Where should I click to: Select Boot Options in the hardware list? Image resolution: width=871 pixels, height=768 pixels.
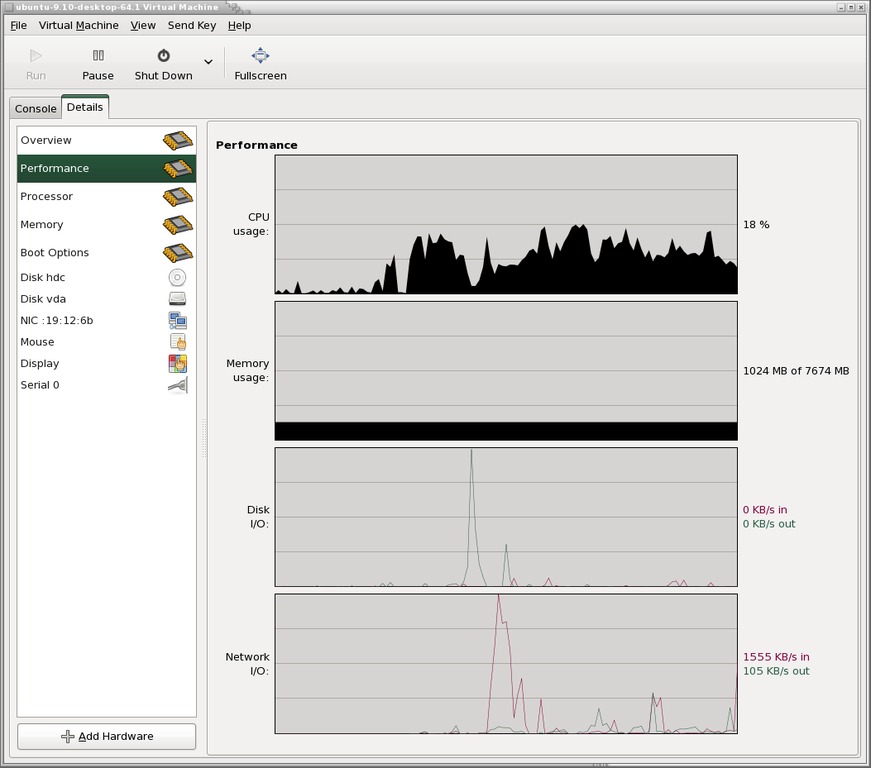55,253
